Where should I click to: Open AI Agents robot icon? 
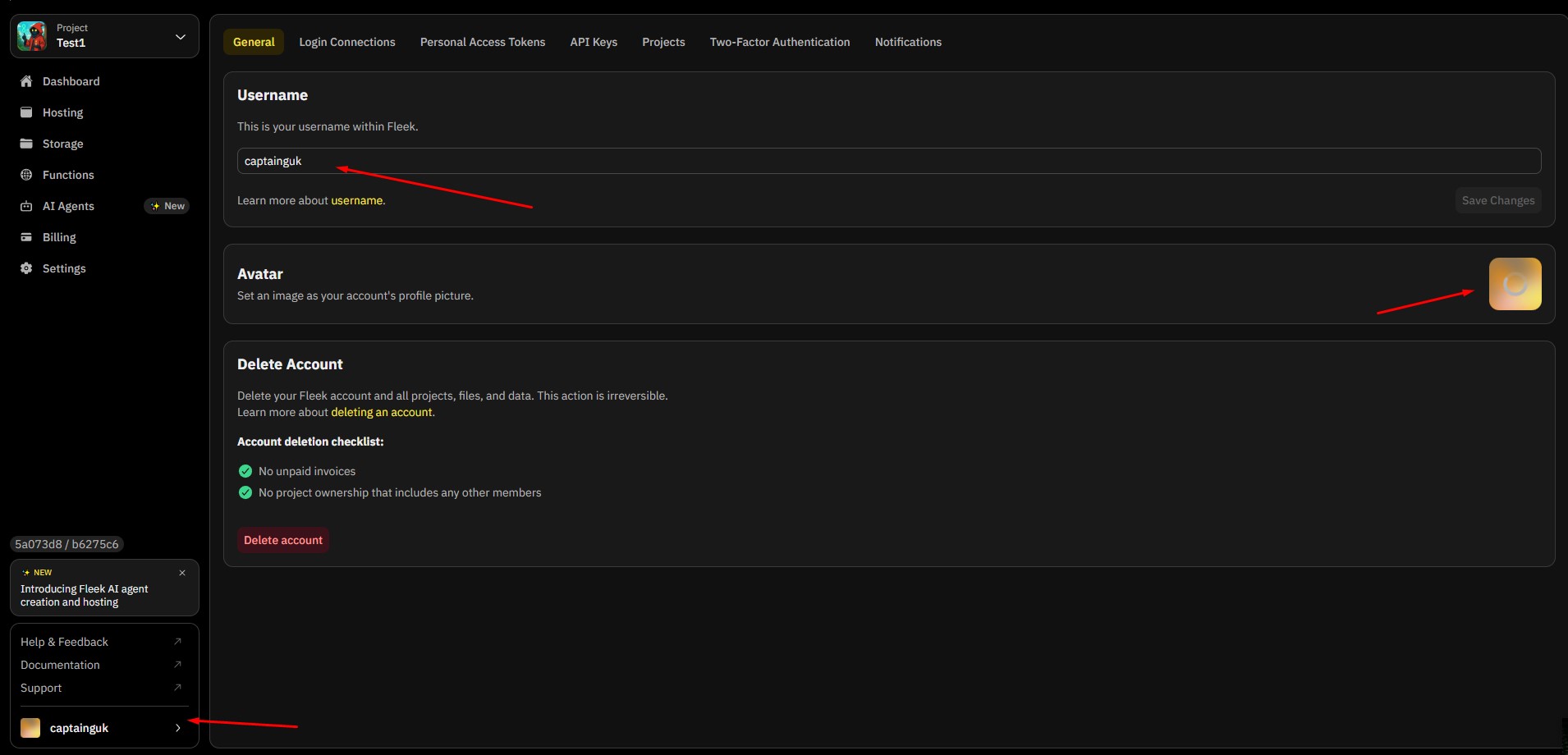pyautogui.click(x=26, y=206)
